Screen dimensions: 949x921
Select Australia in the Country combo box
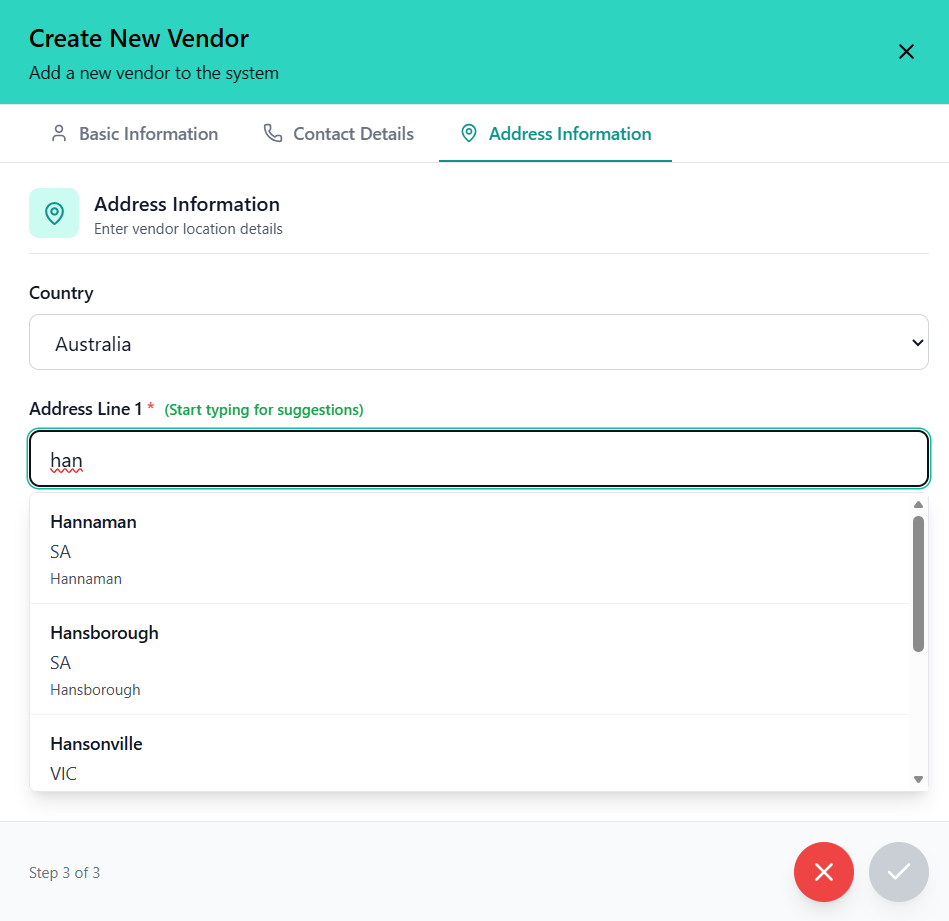point(478,342)
